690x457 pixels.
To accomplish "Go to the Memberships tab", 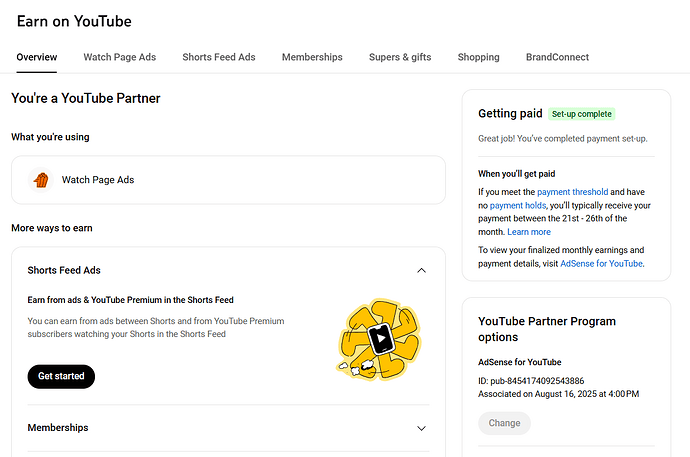I will [x=312, y=57].
